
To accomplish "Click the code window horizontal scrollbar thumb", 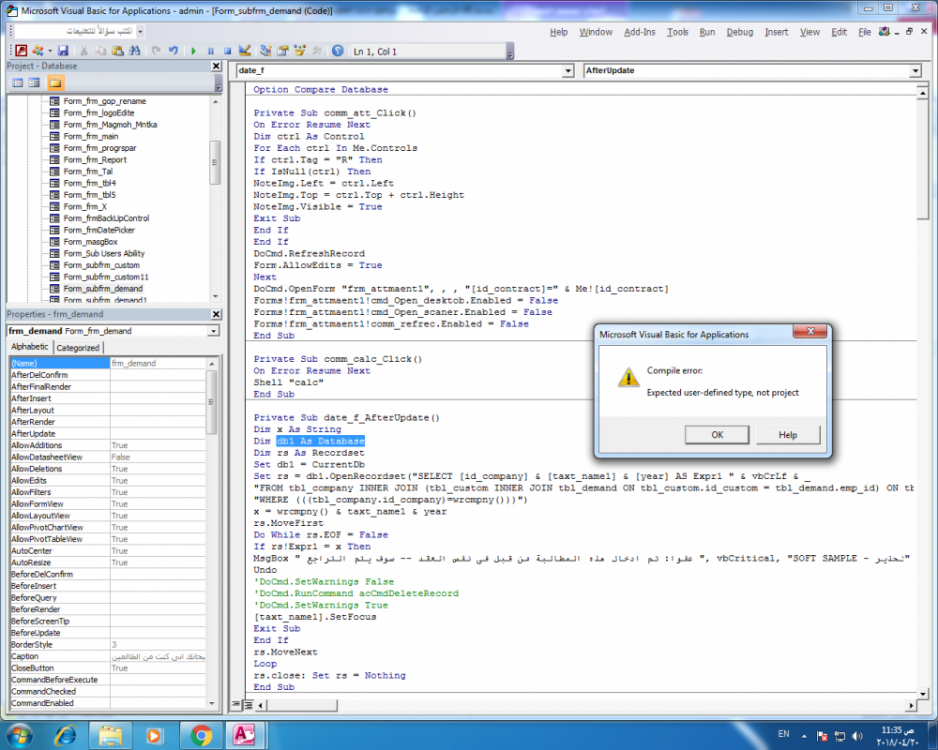I will pos(302,706).
